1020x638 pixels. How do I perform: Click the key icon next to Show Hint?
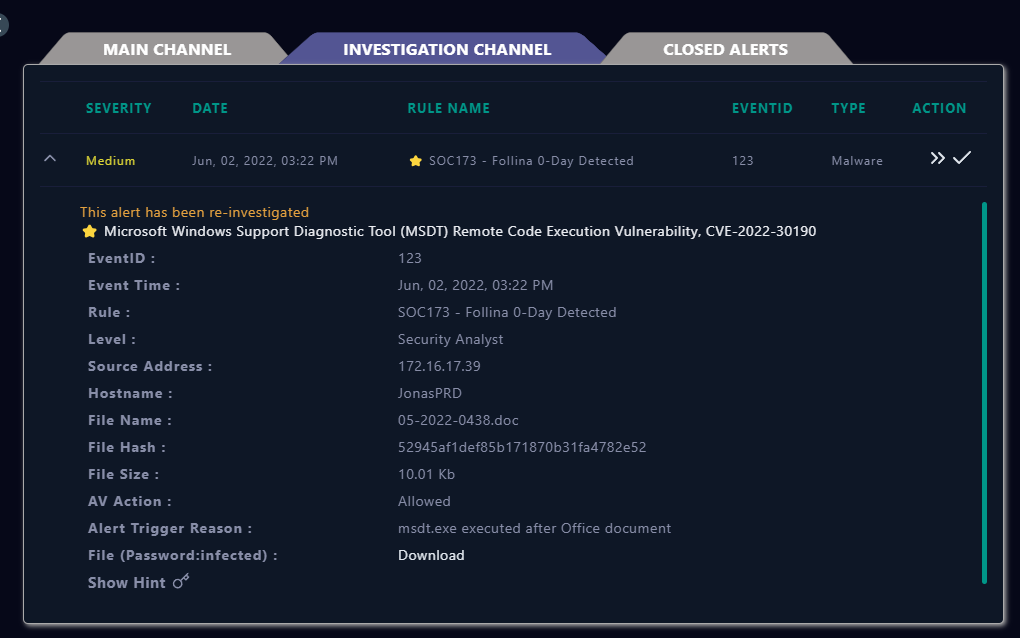(x=182, y=580)
